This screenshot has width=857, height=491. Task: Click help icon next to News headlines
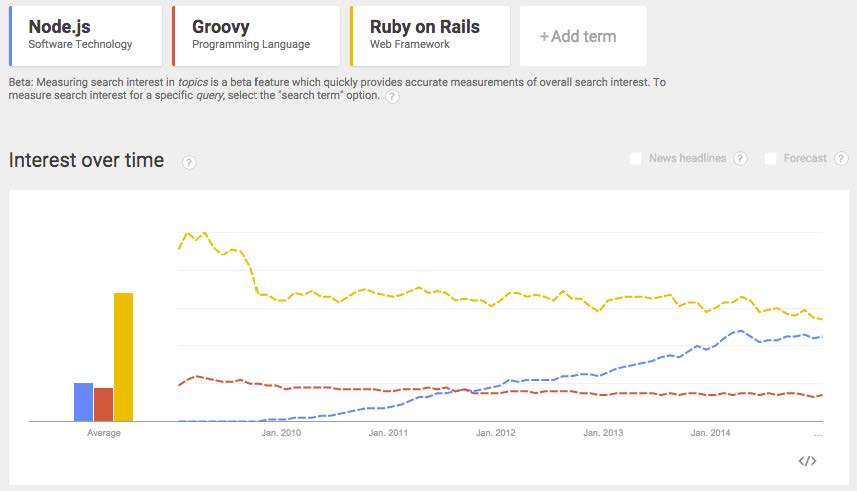[x=740, y=159]
